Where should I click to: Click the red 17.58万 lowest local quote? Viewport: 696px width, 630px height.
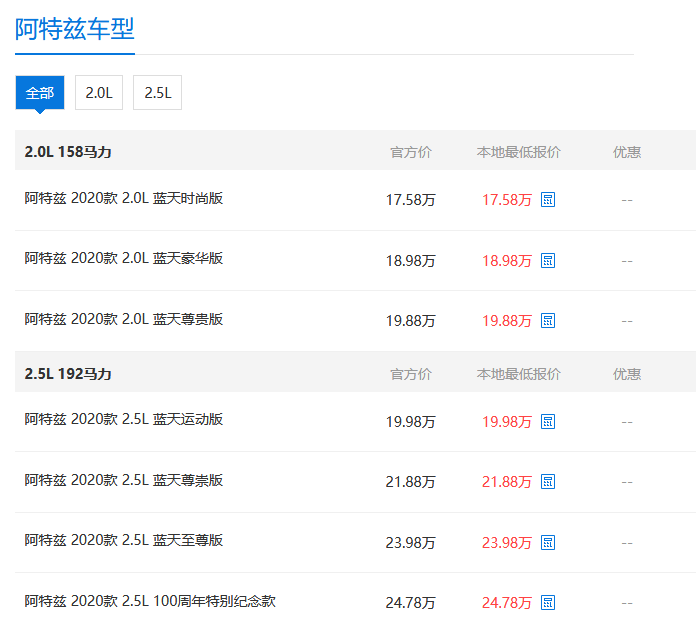coord(507,200)
